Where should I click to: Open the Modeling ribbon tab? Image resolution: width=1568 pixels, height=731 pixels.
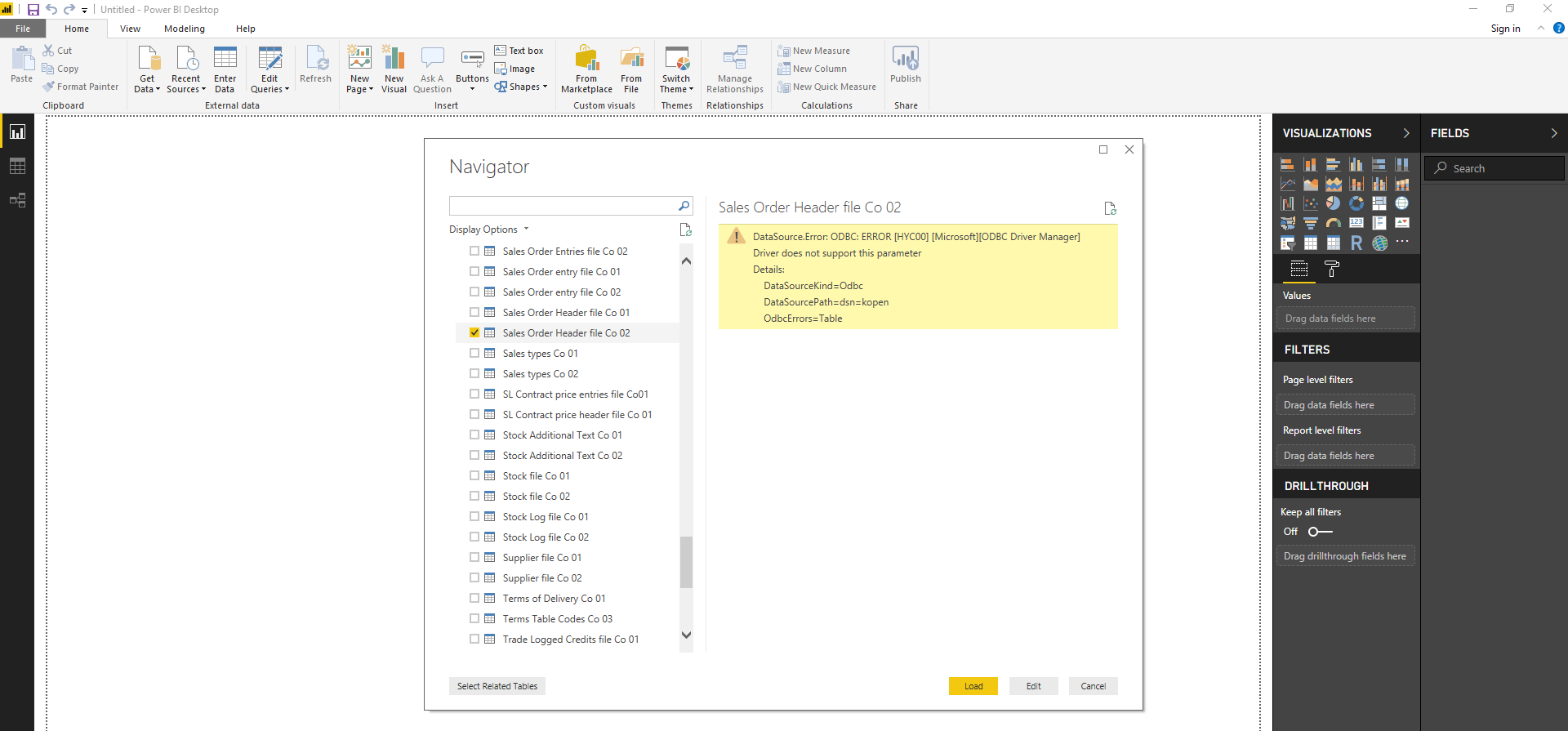[185, 29]
